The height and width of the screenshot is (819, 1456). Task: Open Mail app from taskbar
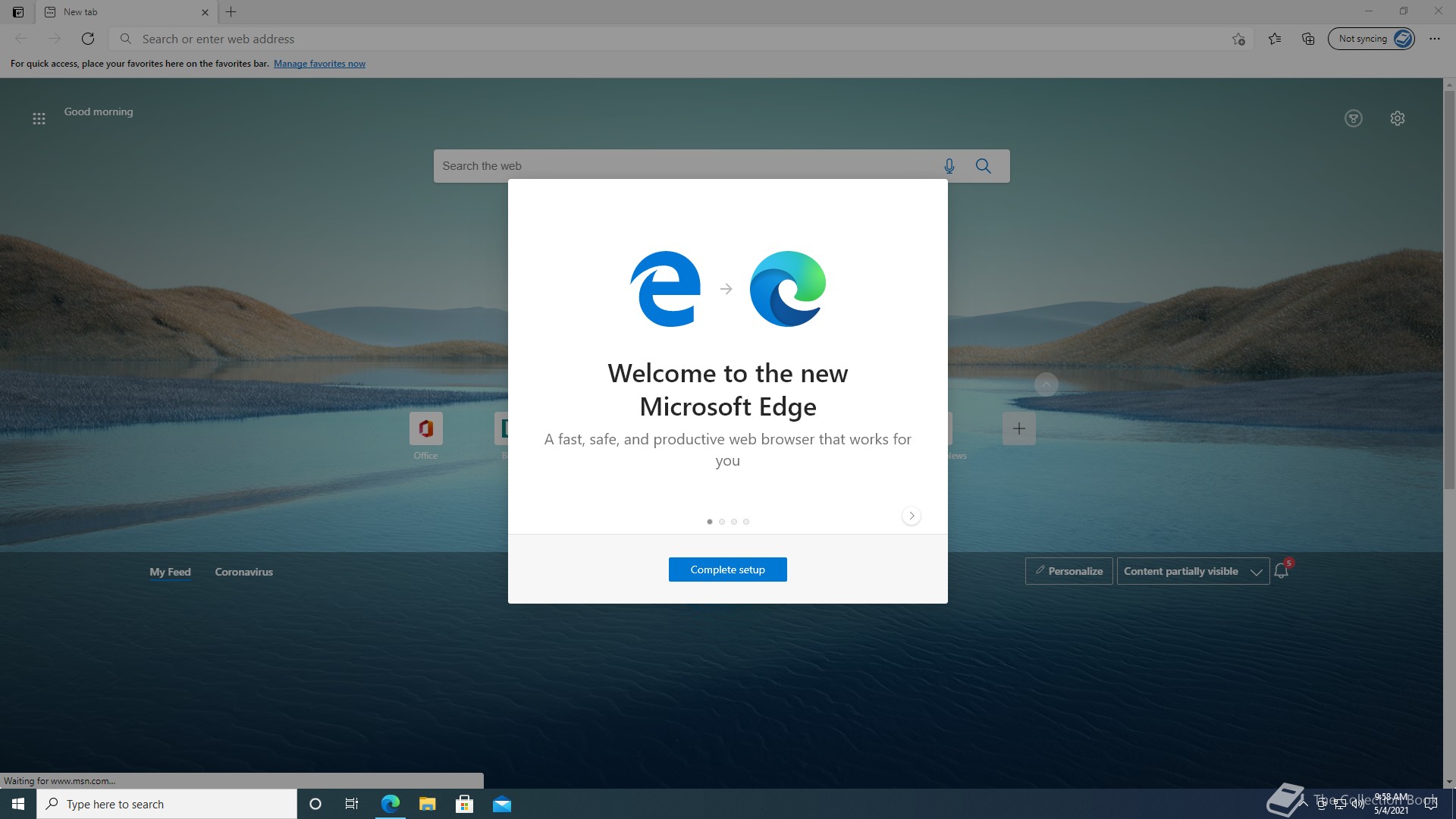(502, 804)
